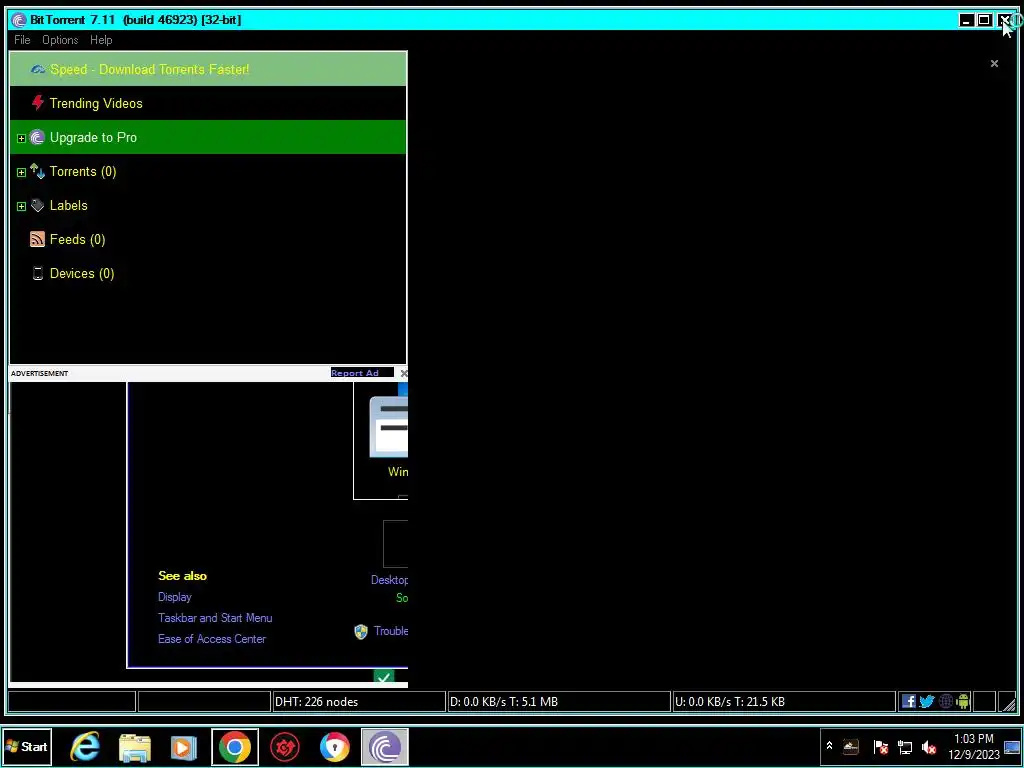Click the window resize grip in the corner
Screen dimensions: 1024x768
click(x=1009, y=703)
